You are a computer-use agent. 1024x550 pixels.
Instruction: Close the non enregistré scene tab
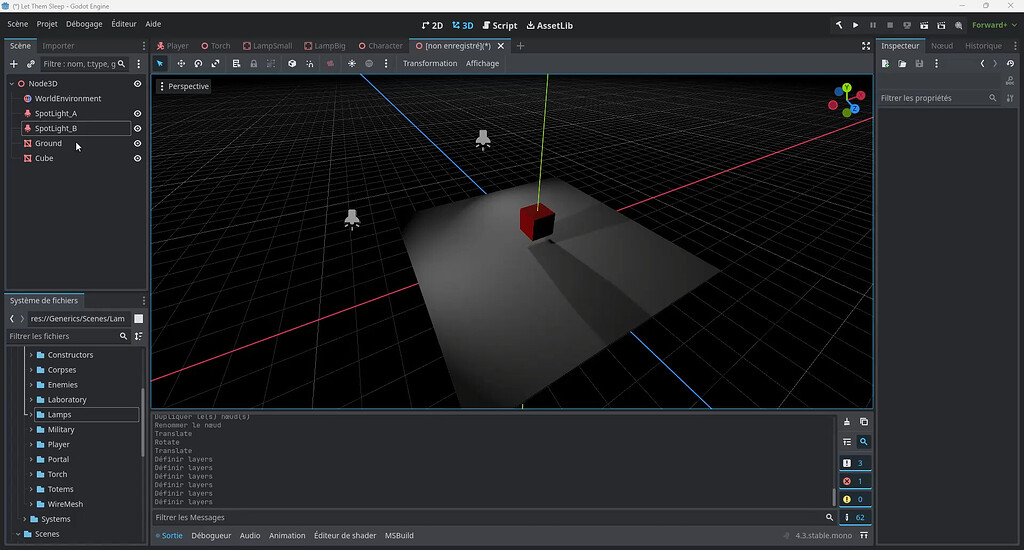(501, 46)
